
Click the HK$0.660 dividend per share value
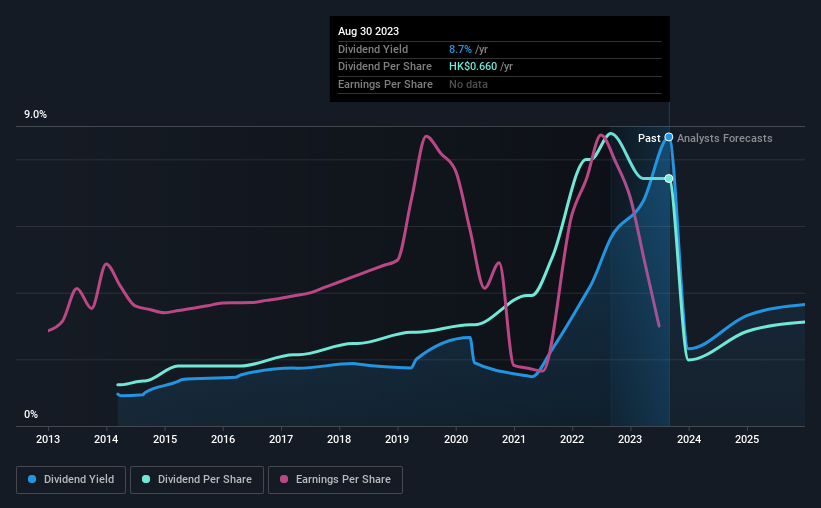coord(473,67)
